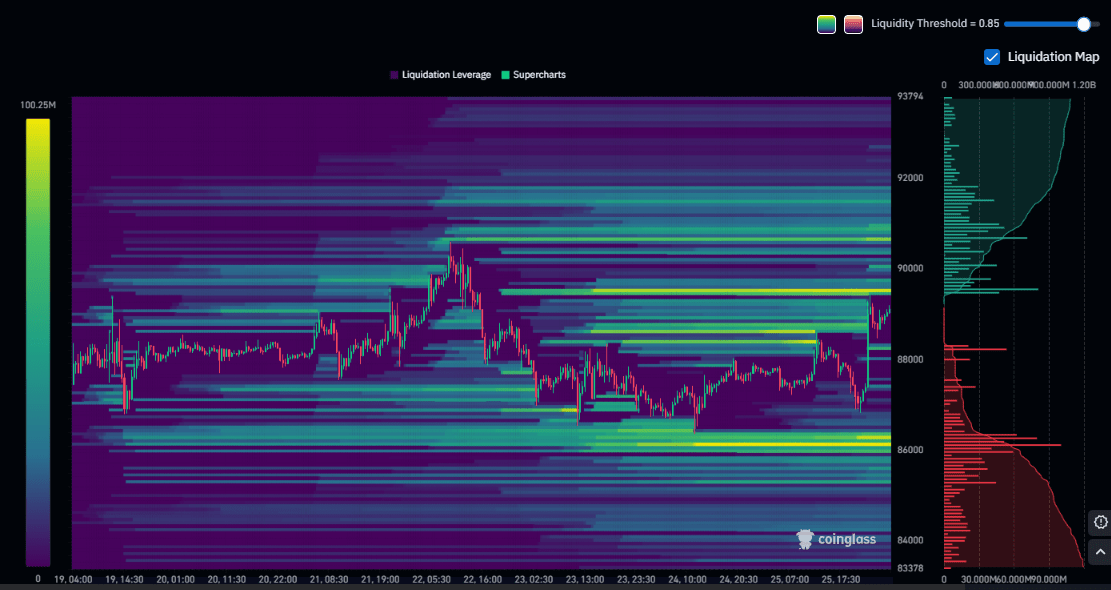Screen dimensions: 1111x590
Task: Click the vertical heatmap color scale bar
Action: point(38,342)
